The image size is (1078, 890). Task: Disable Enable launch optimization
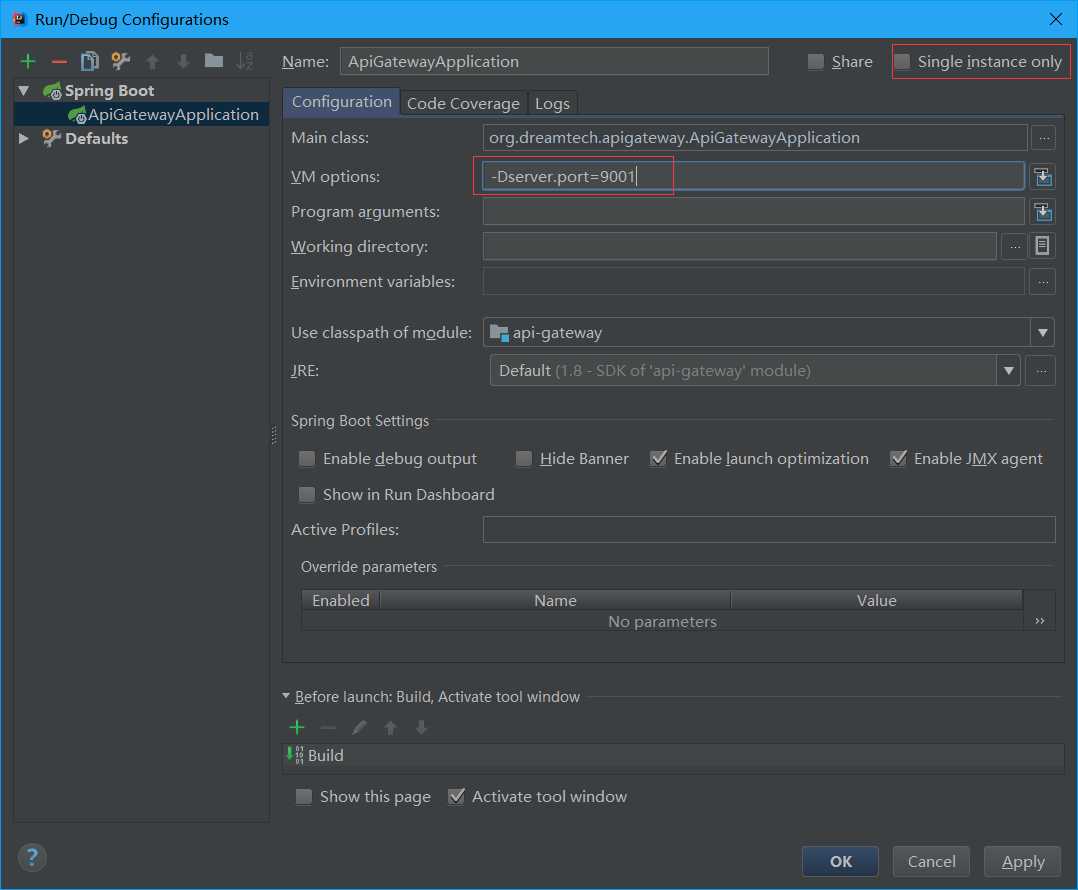pyautogui.click(x=658, y=458)
